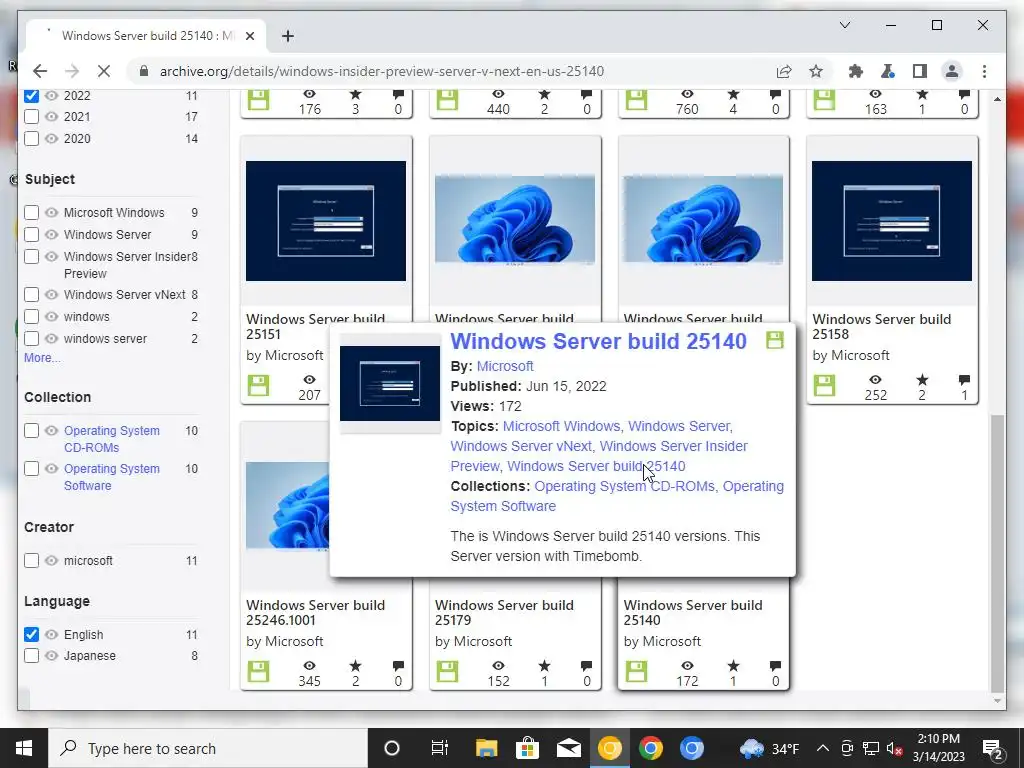Viewport: 1024px width, 768px height.
Task: Uncheck the 2022 year filter
Action: (x=31, y=95)
